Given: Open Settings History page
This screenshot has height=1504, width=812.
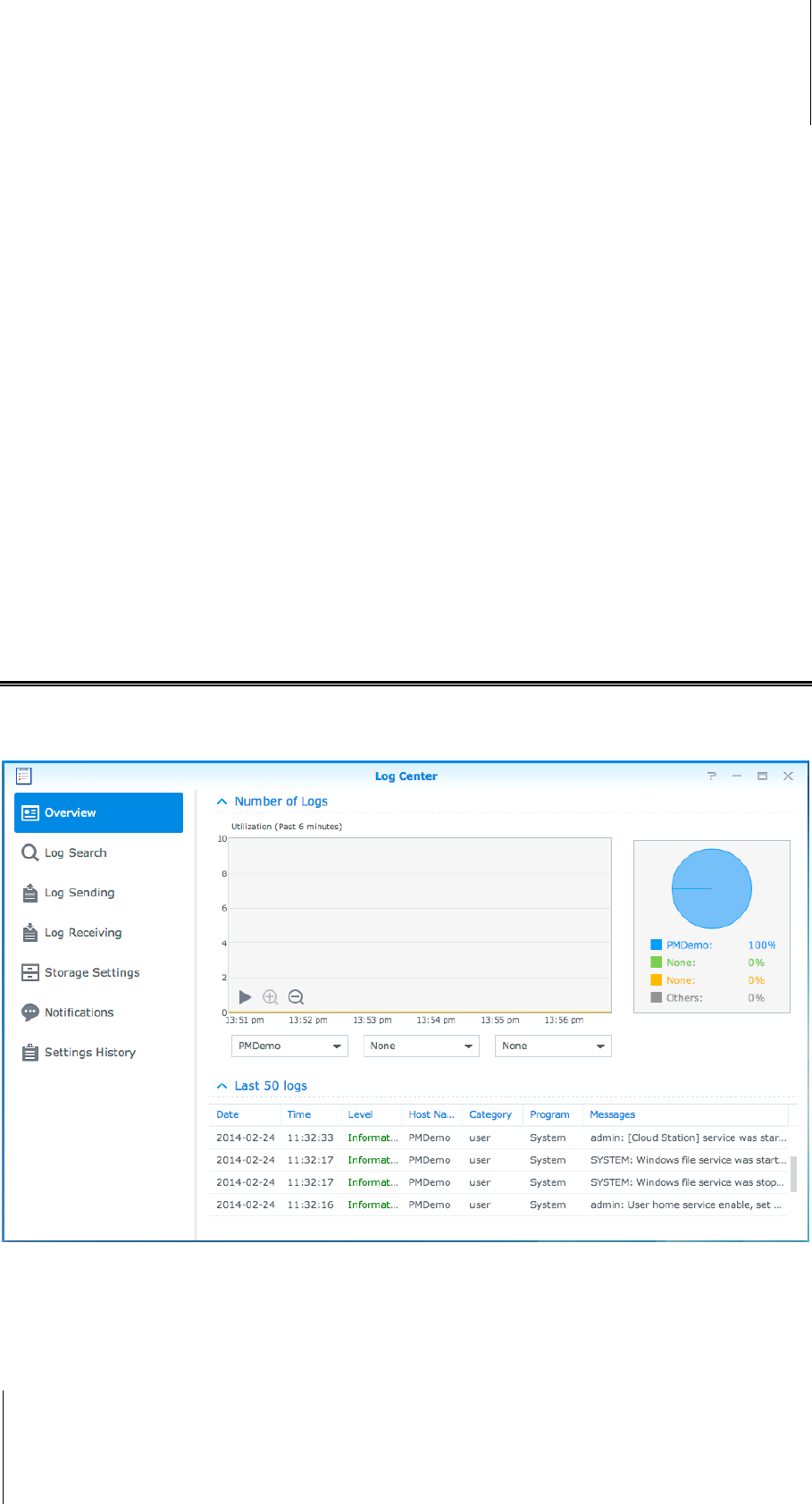Looking at the screenshot, I should tap(98, 1052).
